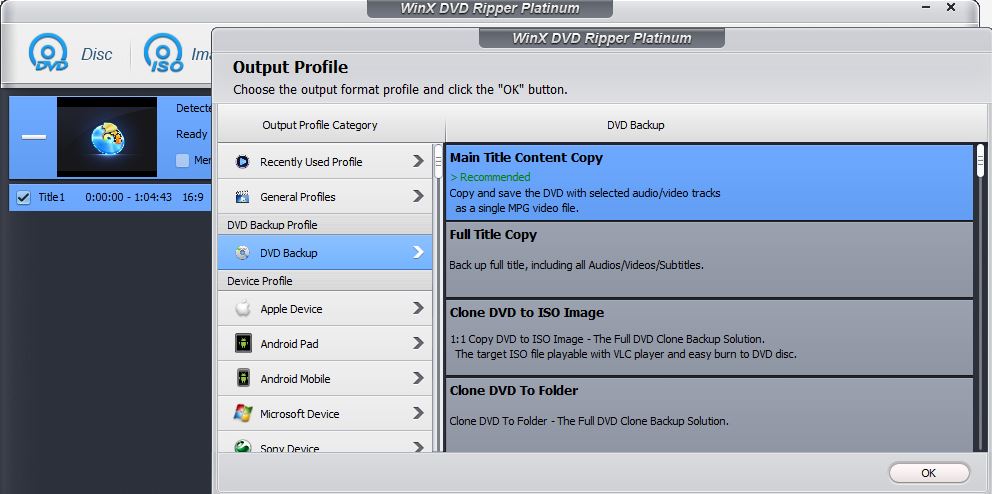Uncheck the Title1 checkbox

coord(24,197)
